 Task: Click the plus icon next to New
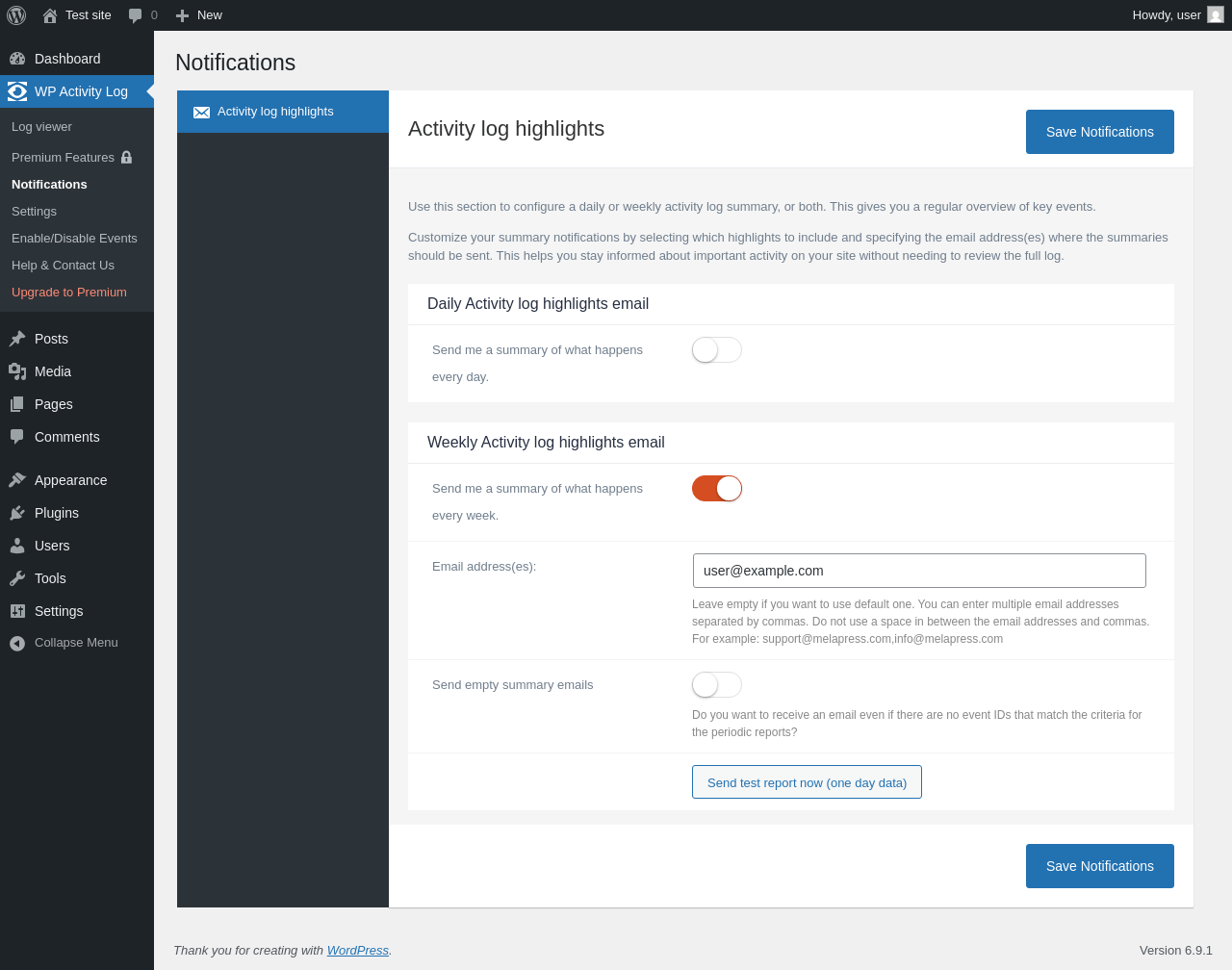coord(182,15)
